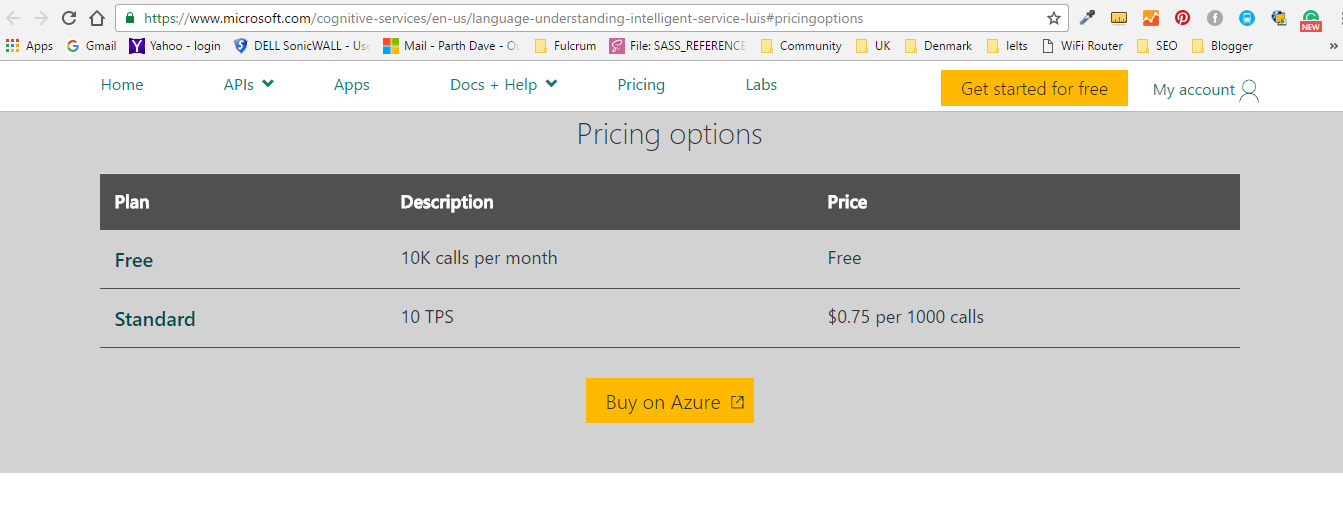The height and width of the screenshot is (518, 1343).
Task: Click the green Grammarly NEW extension icon
Action: (1310, 19)
